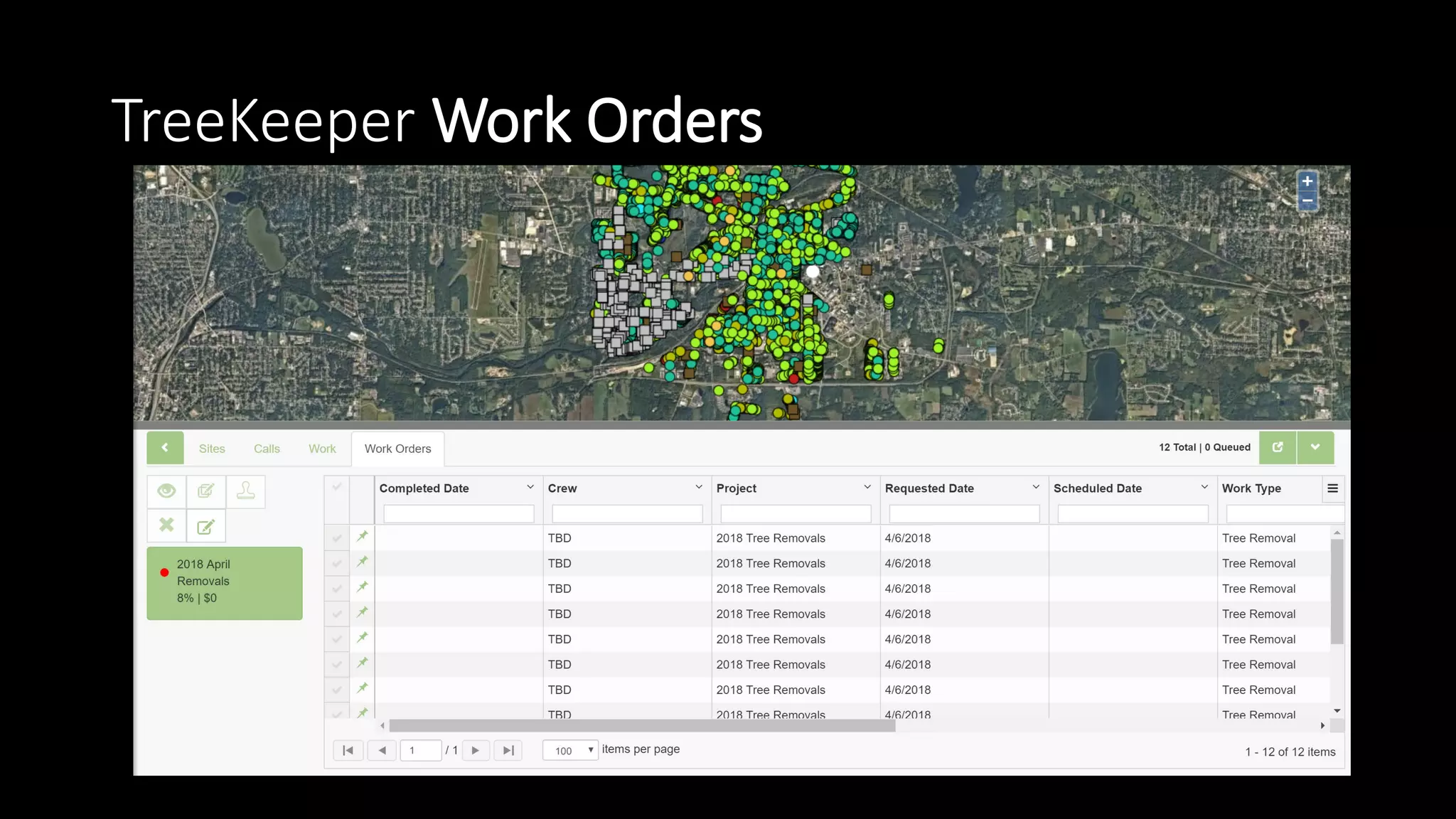Click the green X delete icon

pyautogui.click(x=166, y=525)
